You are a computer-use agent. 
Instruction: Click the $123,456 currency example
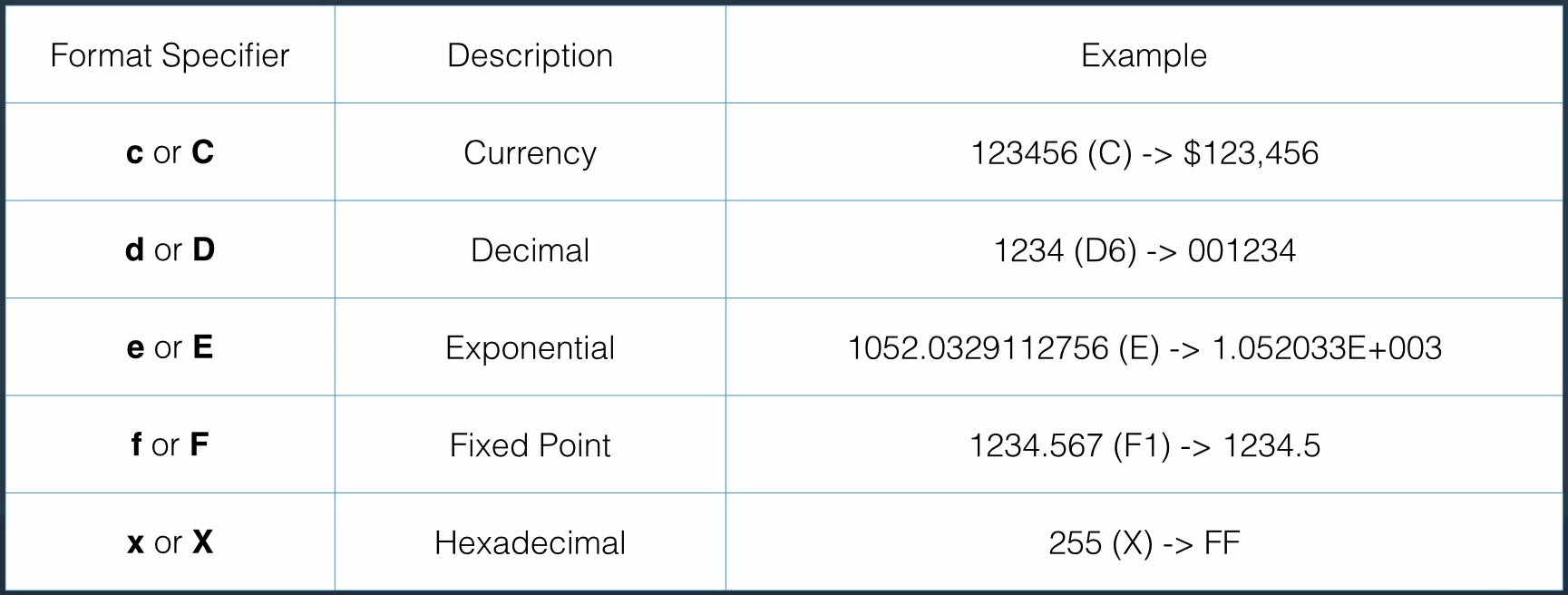[1251, 153]
